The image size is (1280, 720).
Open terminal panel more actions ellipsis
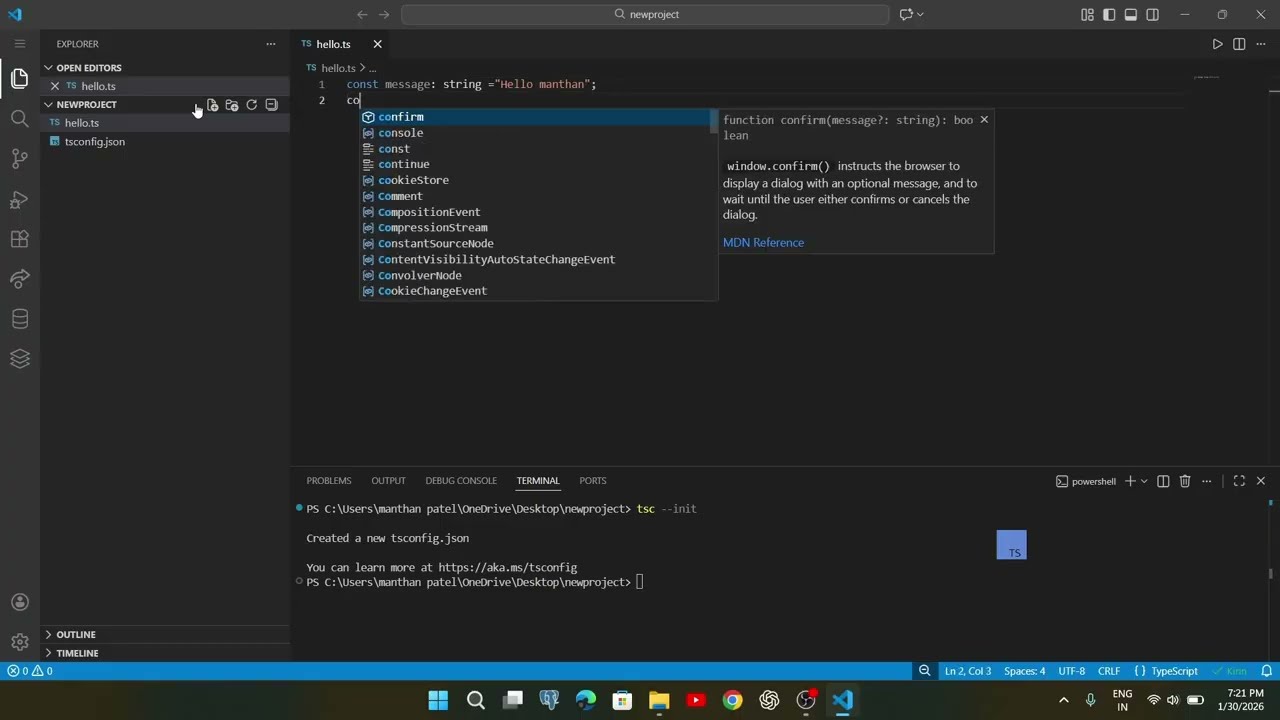click(x=1207, y=481)
